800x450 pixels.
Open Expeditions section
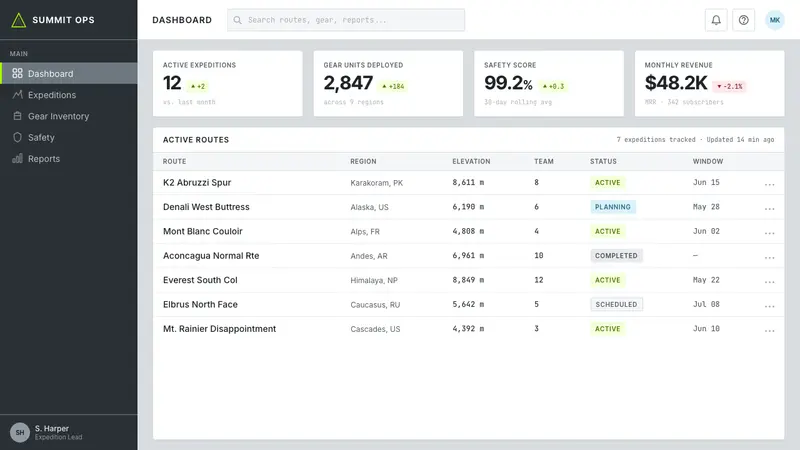pyautogui.click(x=69, y=95)
